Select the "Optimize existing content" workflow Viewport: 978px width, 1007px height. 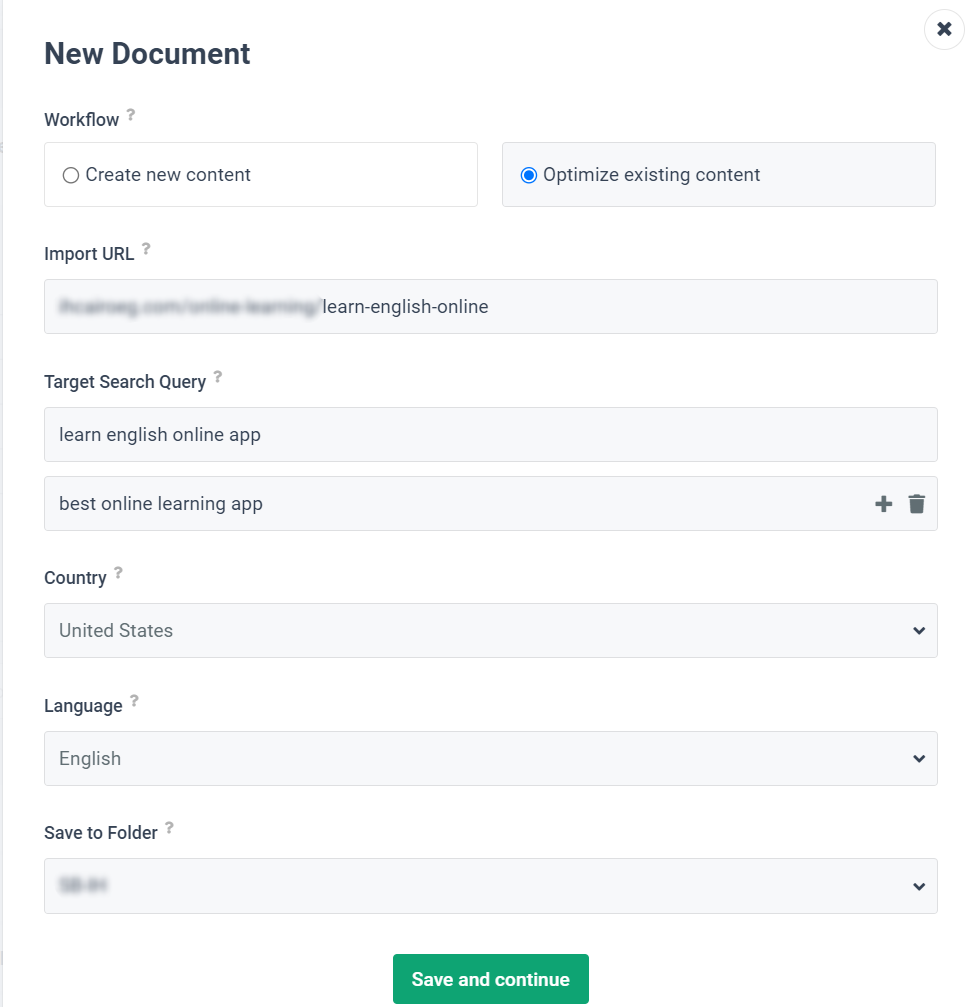click(529, 174)
